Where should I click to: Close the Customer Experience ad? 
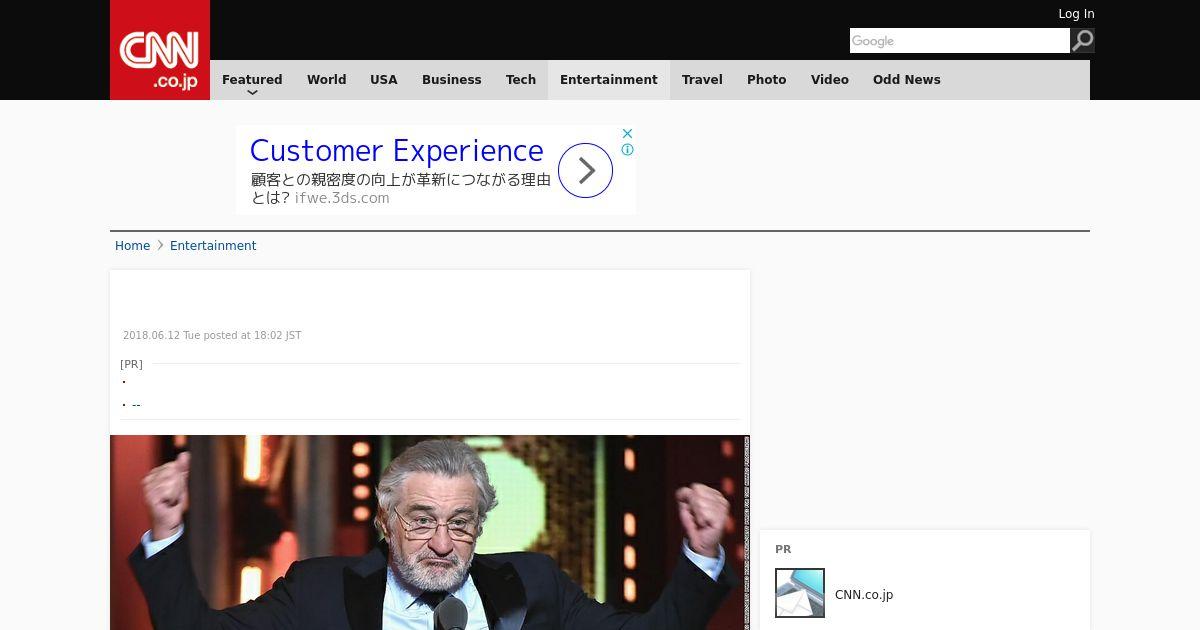627,133
